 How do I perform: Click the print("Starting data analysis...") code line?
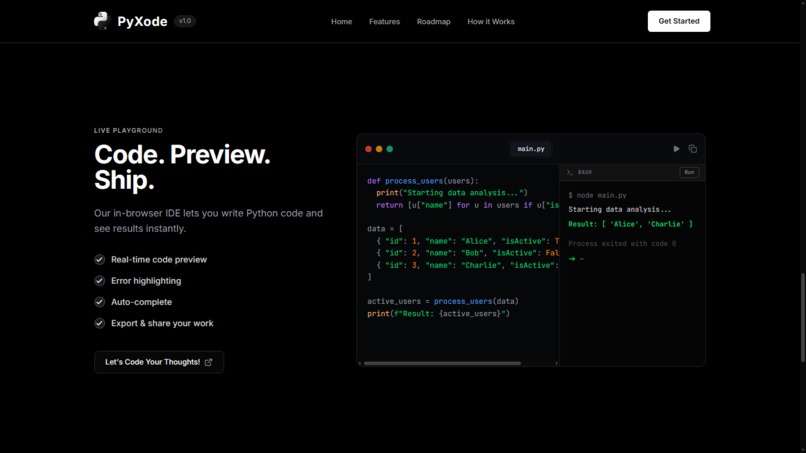[x=452, y=193]
